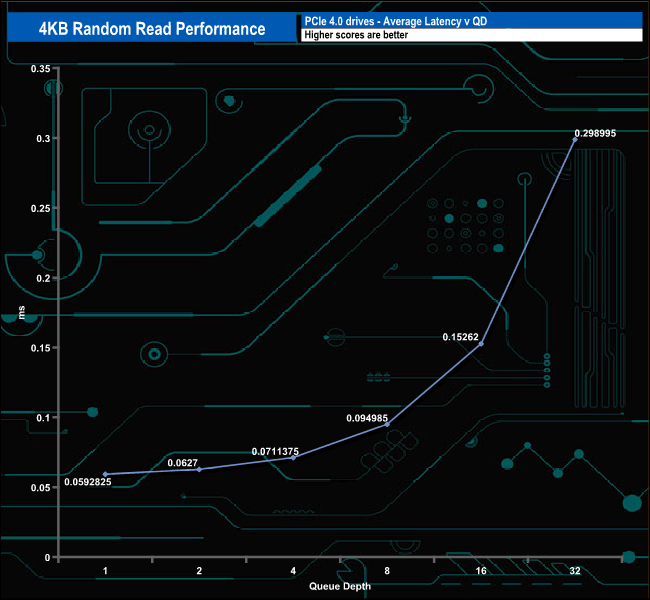This screenshot has height=600, width=650.
Task: Select the data point marker at queue depth 16
Action: 481,344
